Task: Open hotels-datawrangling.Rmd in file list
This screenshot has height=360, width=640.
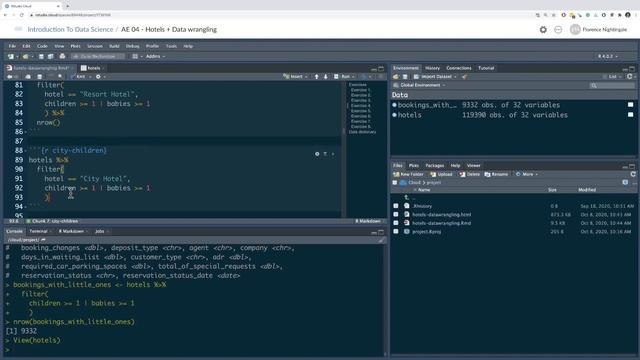Action: tap(441, 223)
